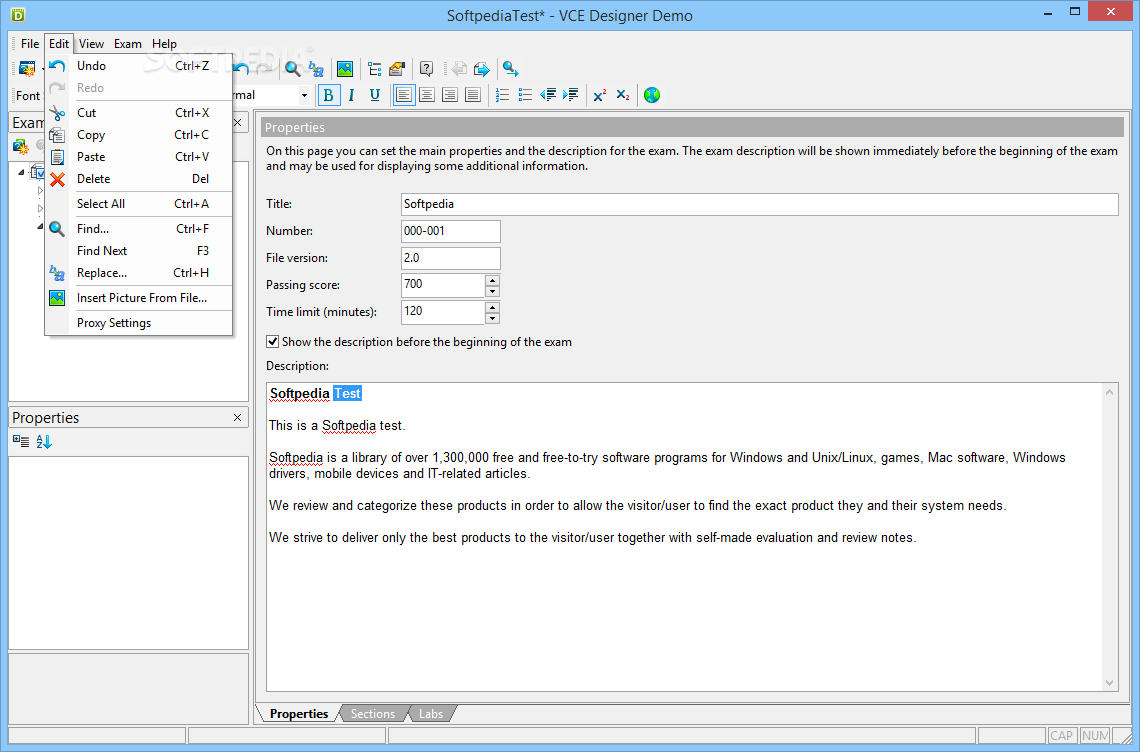Image resolution: width=1140 pixels, height=752 pixels.
Task: Apply superscript formatting
Action: pos(600,95)
